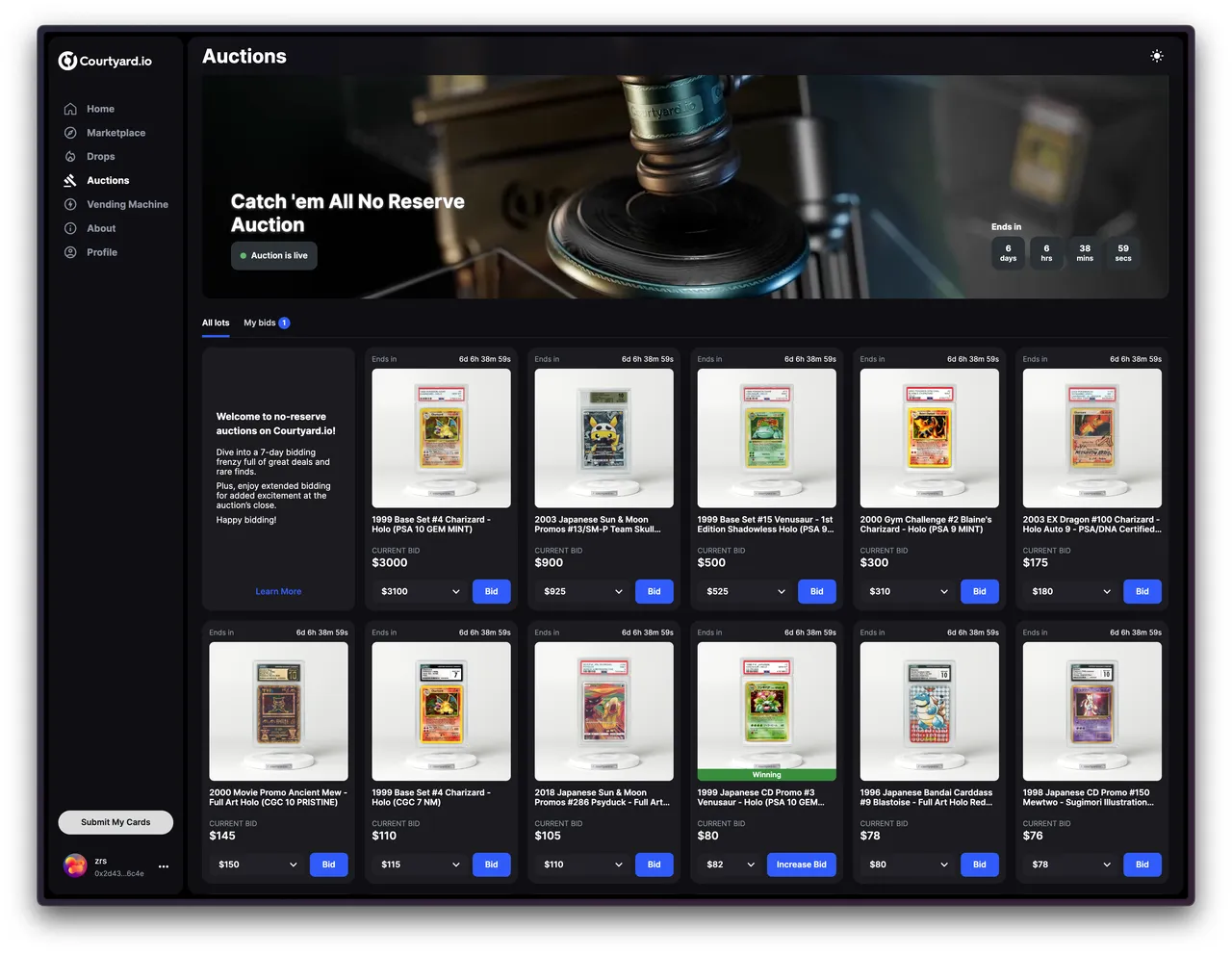Open bid amount dropdown showing $80

[909, 865]
